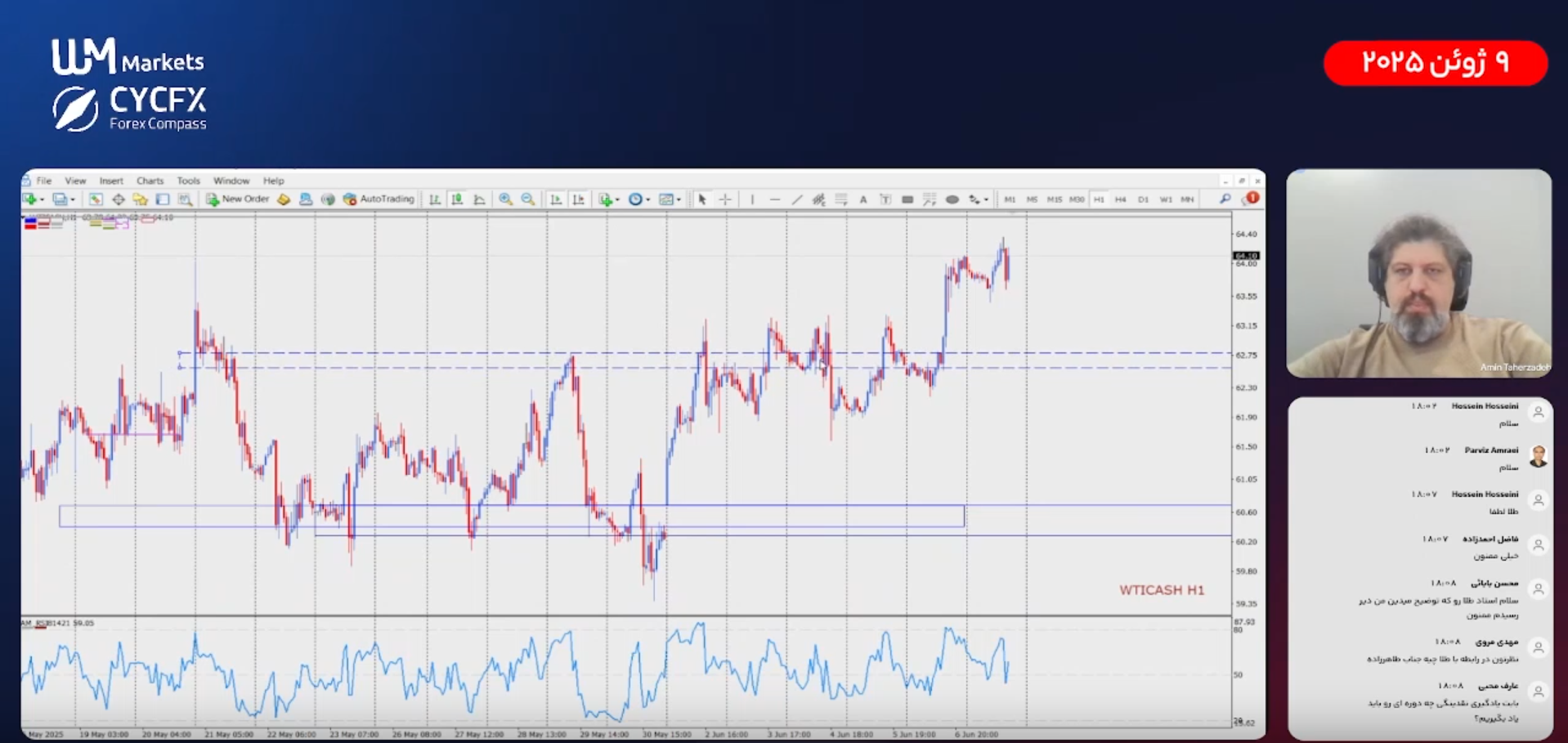
Task: Zoom out of the chart
Action: [x=528, y=199]
